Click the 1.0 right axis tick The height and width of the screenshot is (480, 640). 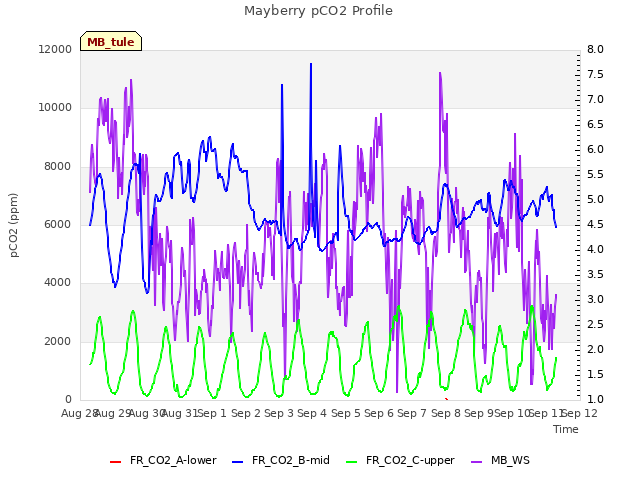point(595,399)
